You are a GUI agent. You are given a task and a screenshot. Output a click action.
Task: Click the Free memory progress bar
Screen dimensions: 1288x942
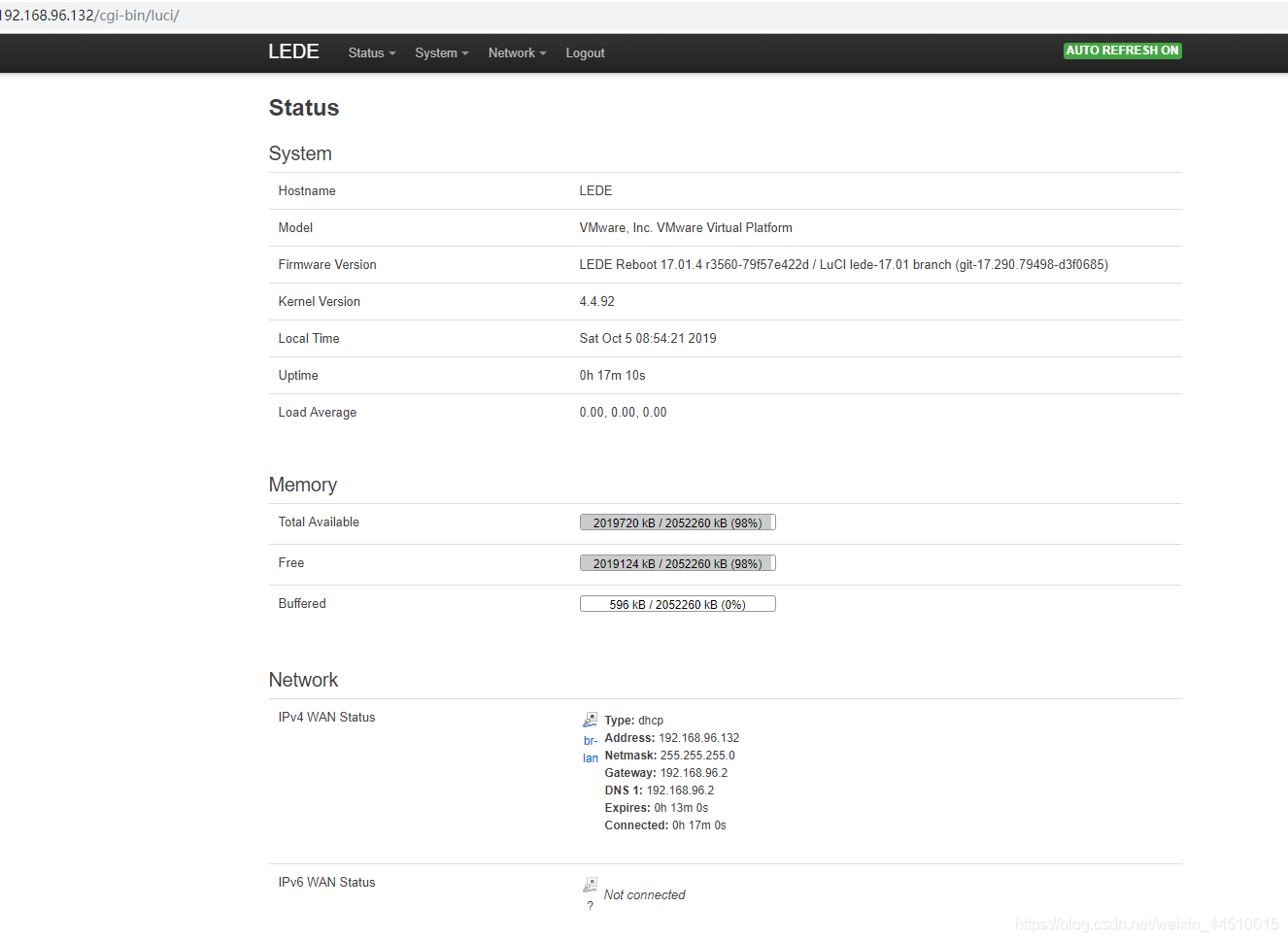tap(677, 563)
